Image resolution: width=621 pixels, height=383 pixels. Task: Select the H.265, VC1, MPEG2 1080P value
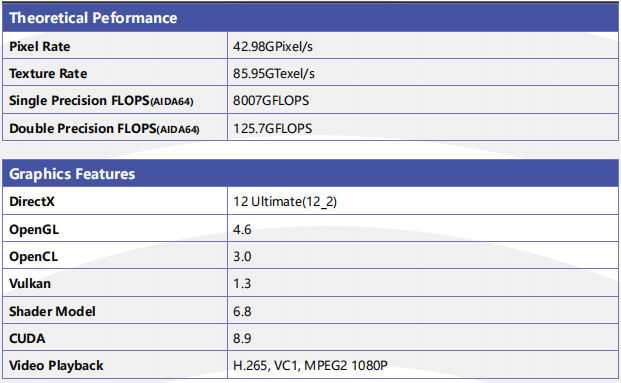(x=310, y=365)
